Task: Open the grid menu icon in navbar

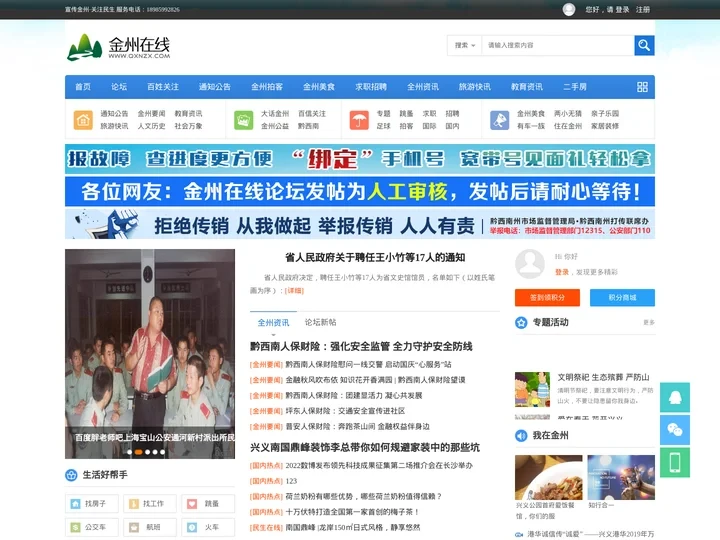Action: pos(642,87)
